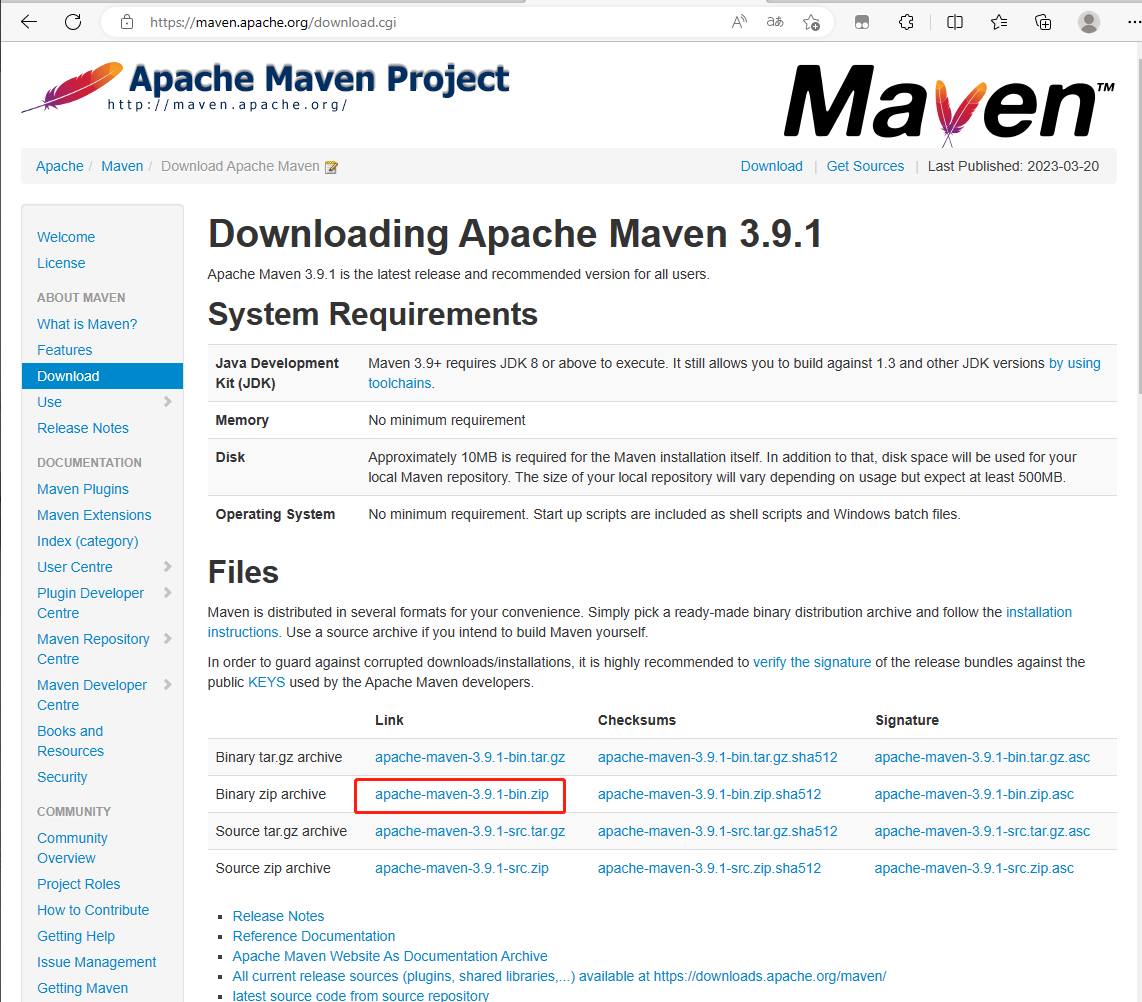Image resolution: width=1142 pixels, height=1002 pixels.
Task: Open Release Notes bullet link below files
Action: [278, 916]
